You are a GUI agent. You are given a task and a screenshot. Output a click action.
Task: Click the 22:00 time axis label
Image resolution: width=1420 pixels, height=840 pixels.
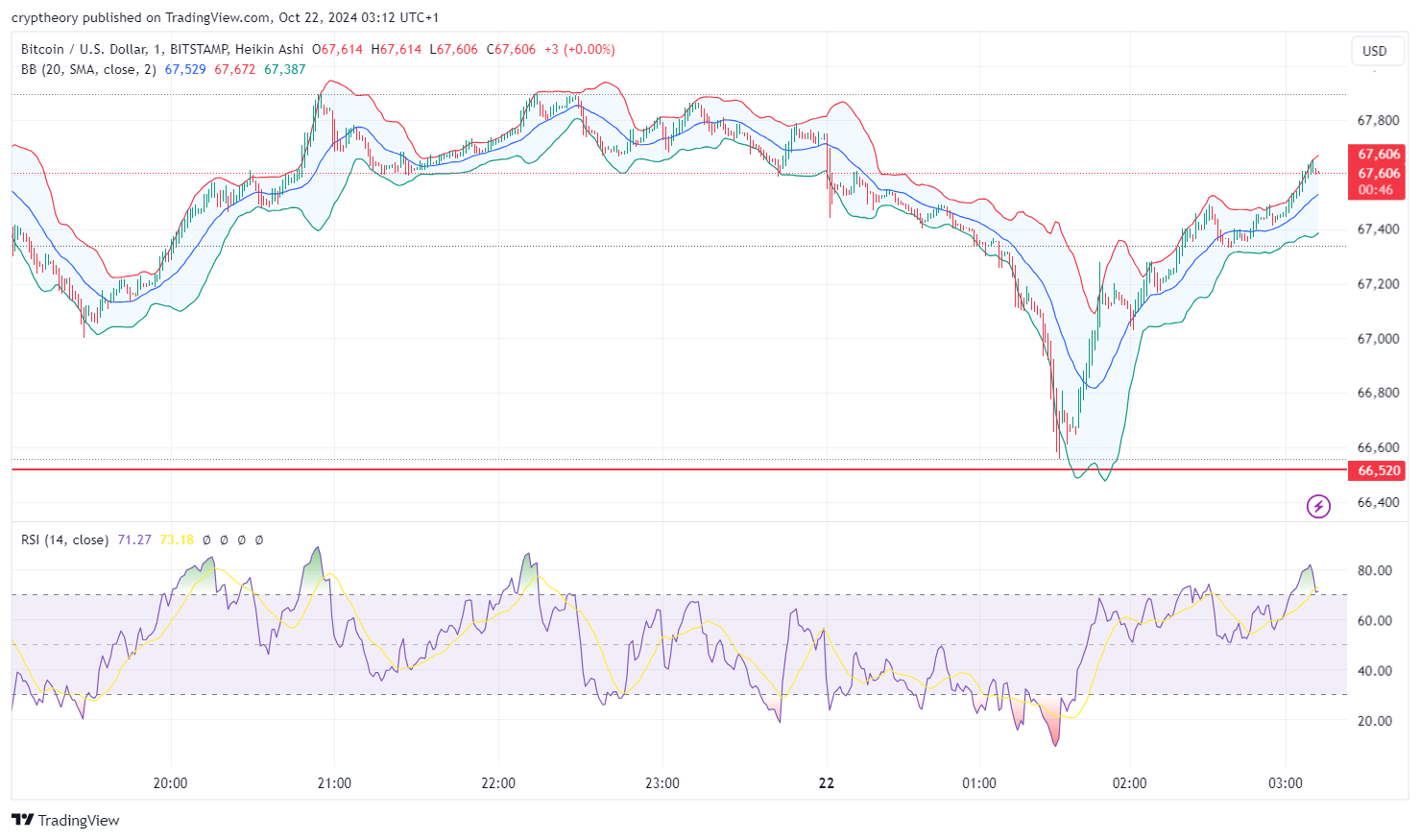[498, 783]
